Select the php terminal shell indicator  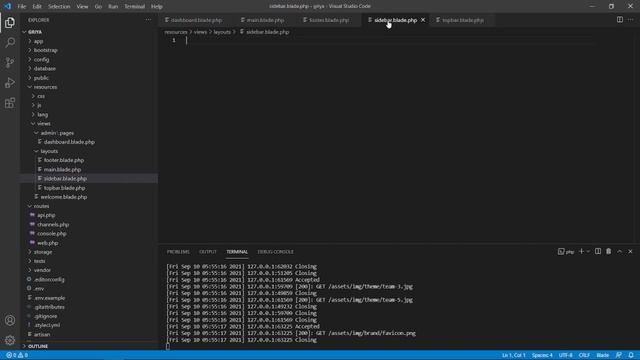566,252
